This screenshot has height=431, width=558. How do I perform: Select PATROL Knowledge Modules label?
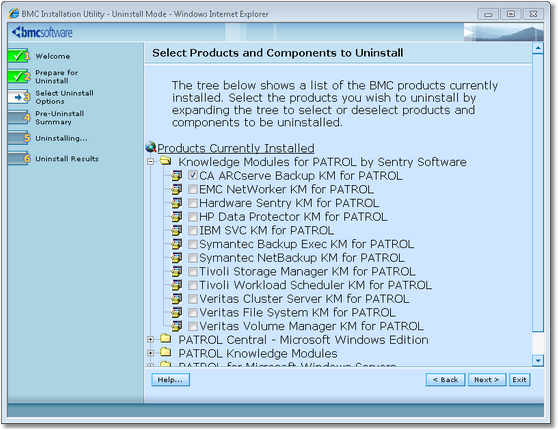click(x=258, y=353)
